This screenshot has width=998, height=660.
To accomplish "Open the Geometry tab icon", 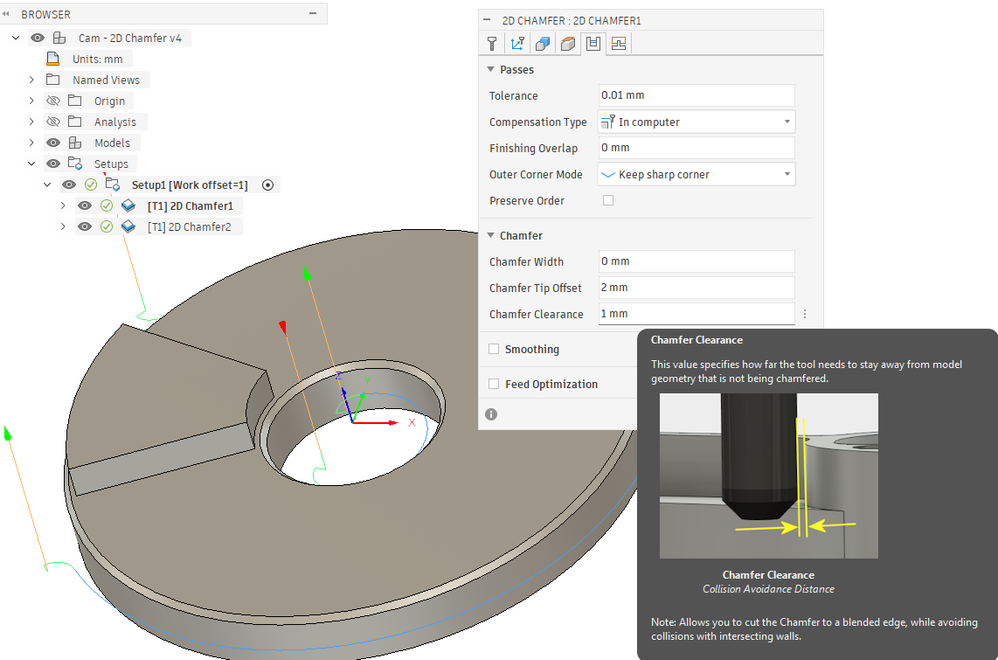I will pyautogui.click(x=543, y=43).
